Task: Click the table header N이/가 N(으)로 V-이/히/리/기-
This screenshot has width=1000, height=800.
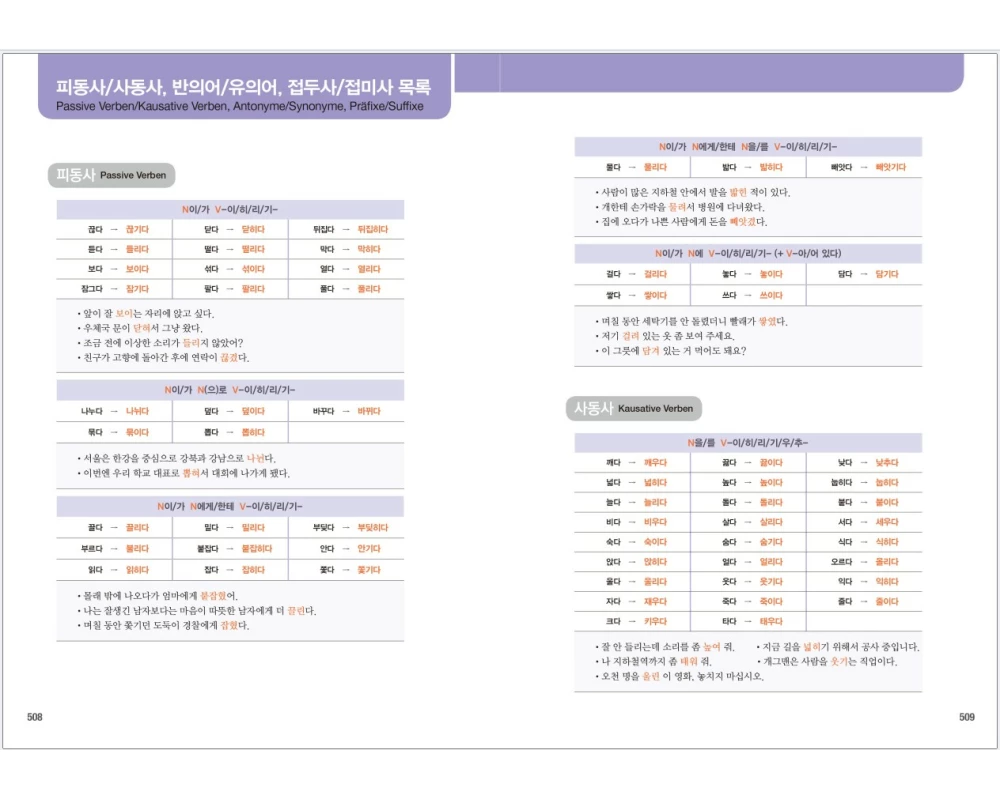Action: [230, 389]
